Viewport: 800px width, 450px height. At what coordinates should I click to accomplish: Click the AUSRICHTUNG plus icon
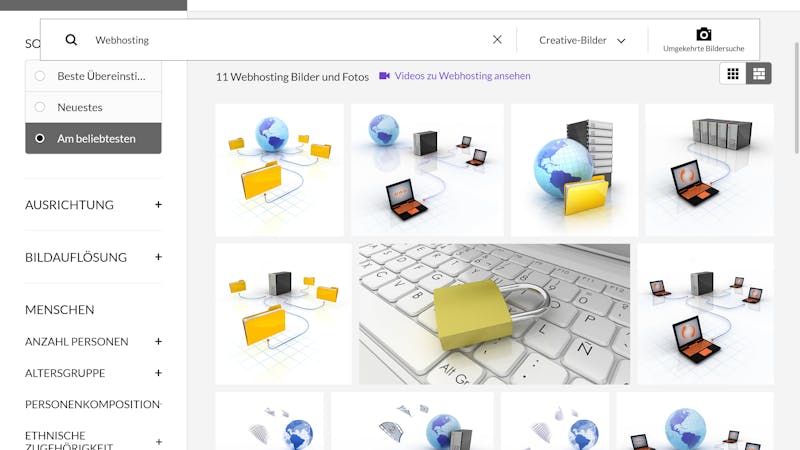coord(158,205)
